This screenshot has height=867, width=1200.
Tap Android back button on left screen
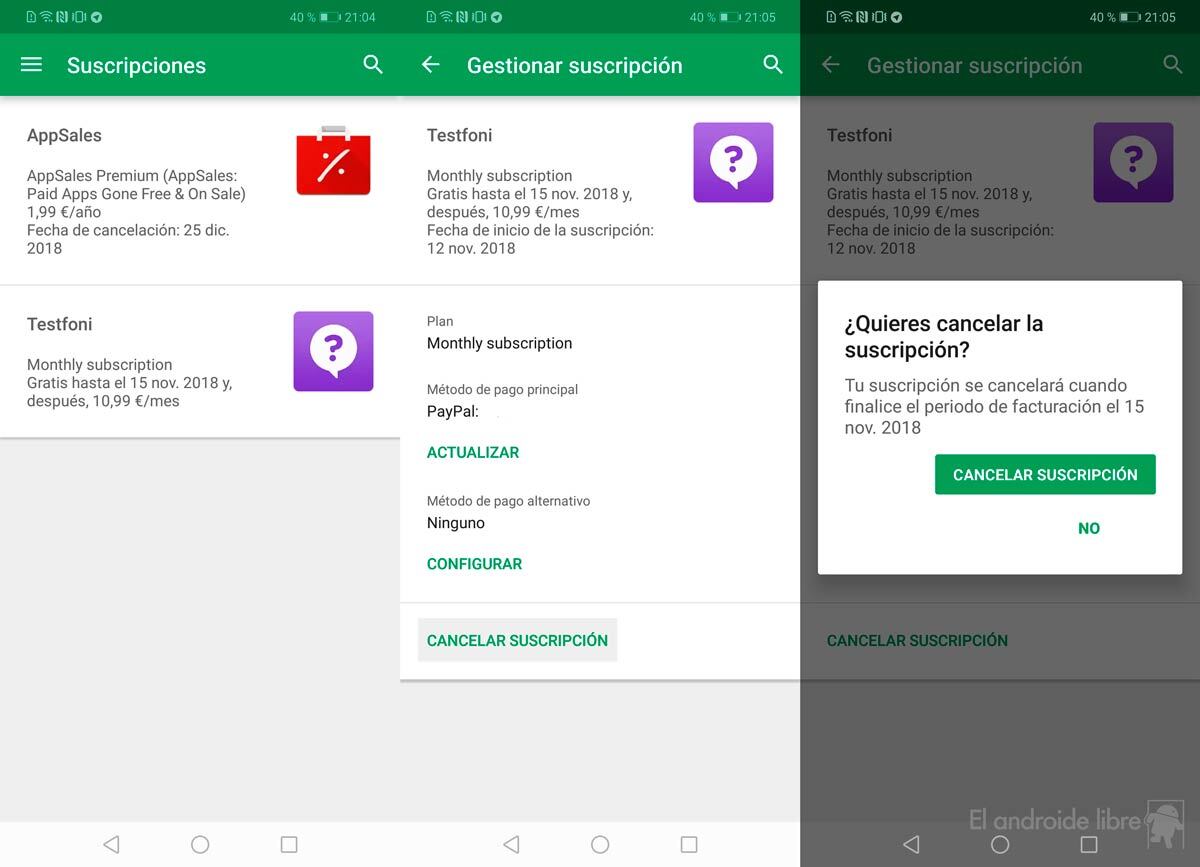point(111,845)
